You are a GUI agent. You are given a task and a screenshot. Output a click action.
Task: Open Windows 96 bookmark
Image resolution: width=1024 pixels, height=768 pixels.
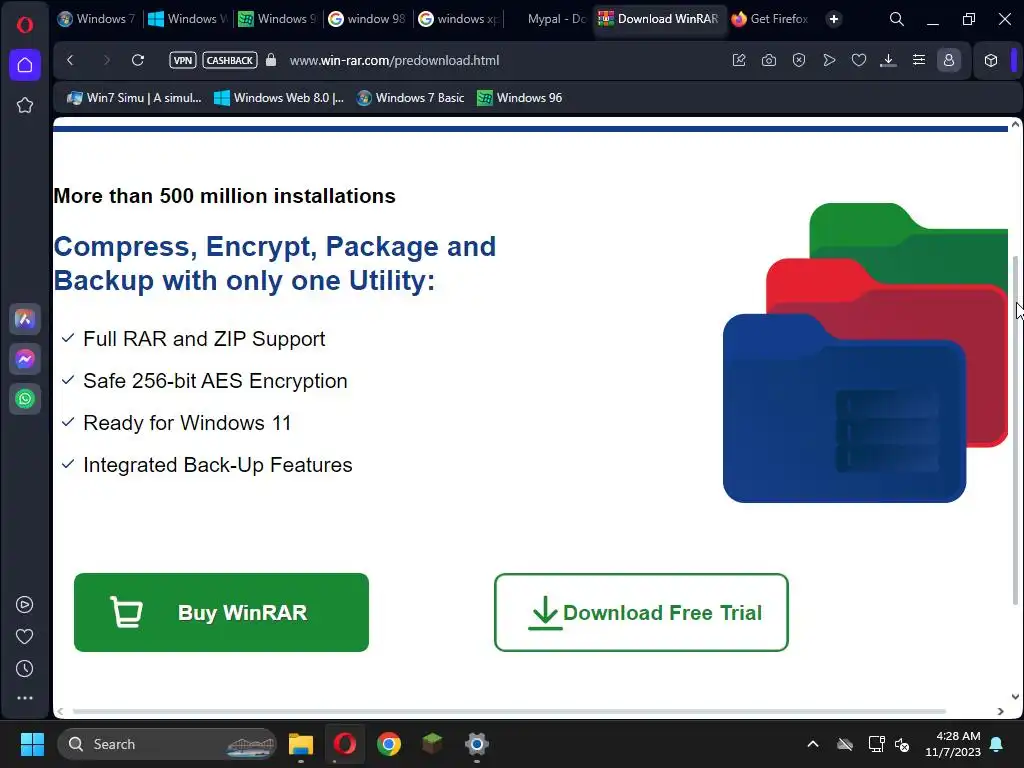(520, 98)
